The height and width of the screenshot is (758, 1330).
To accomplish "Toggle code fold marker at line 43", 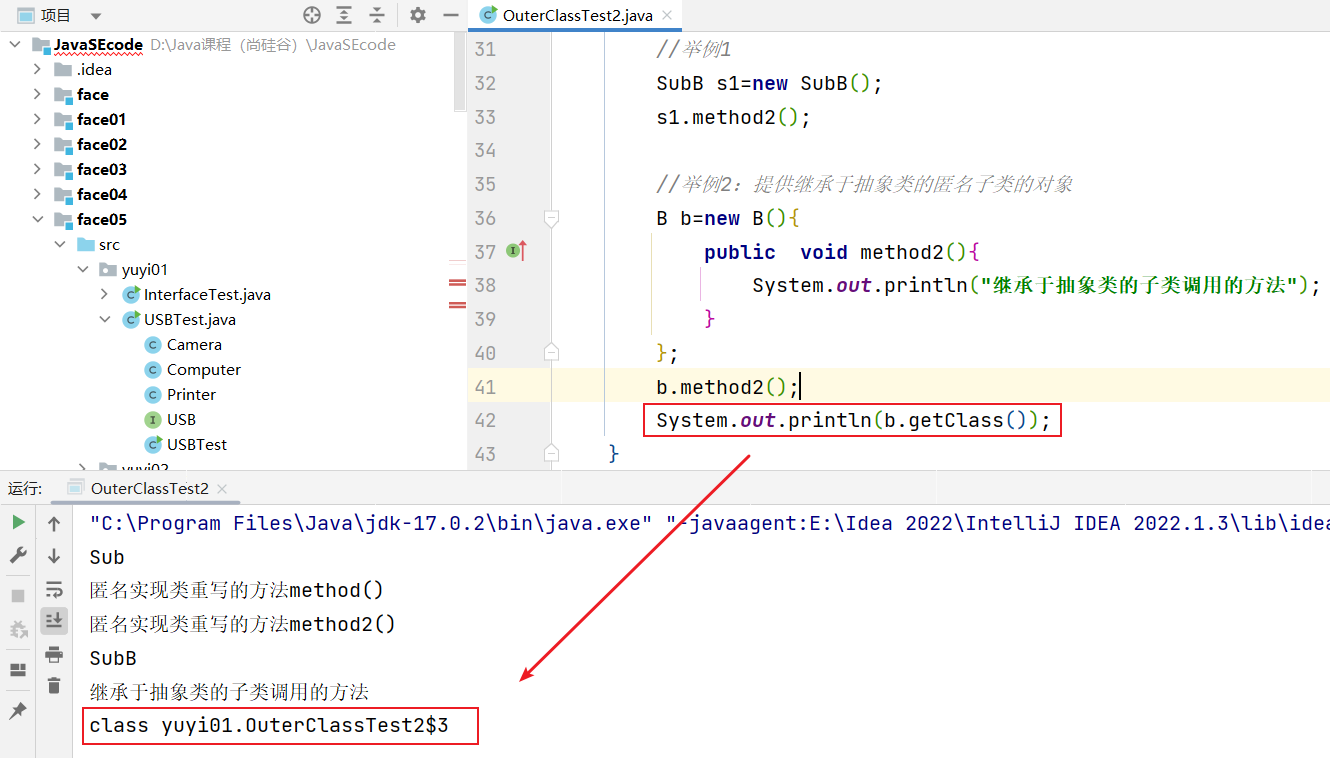I will [551, 452].
